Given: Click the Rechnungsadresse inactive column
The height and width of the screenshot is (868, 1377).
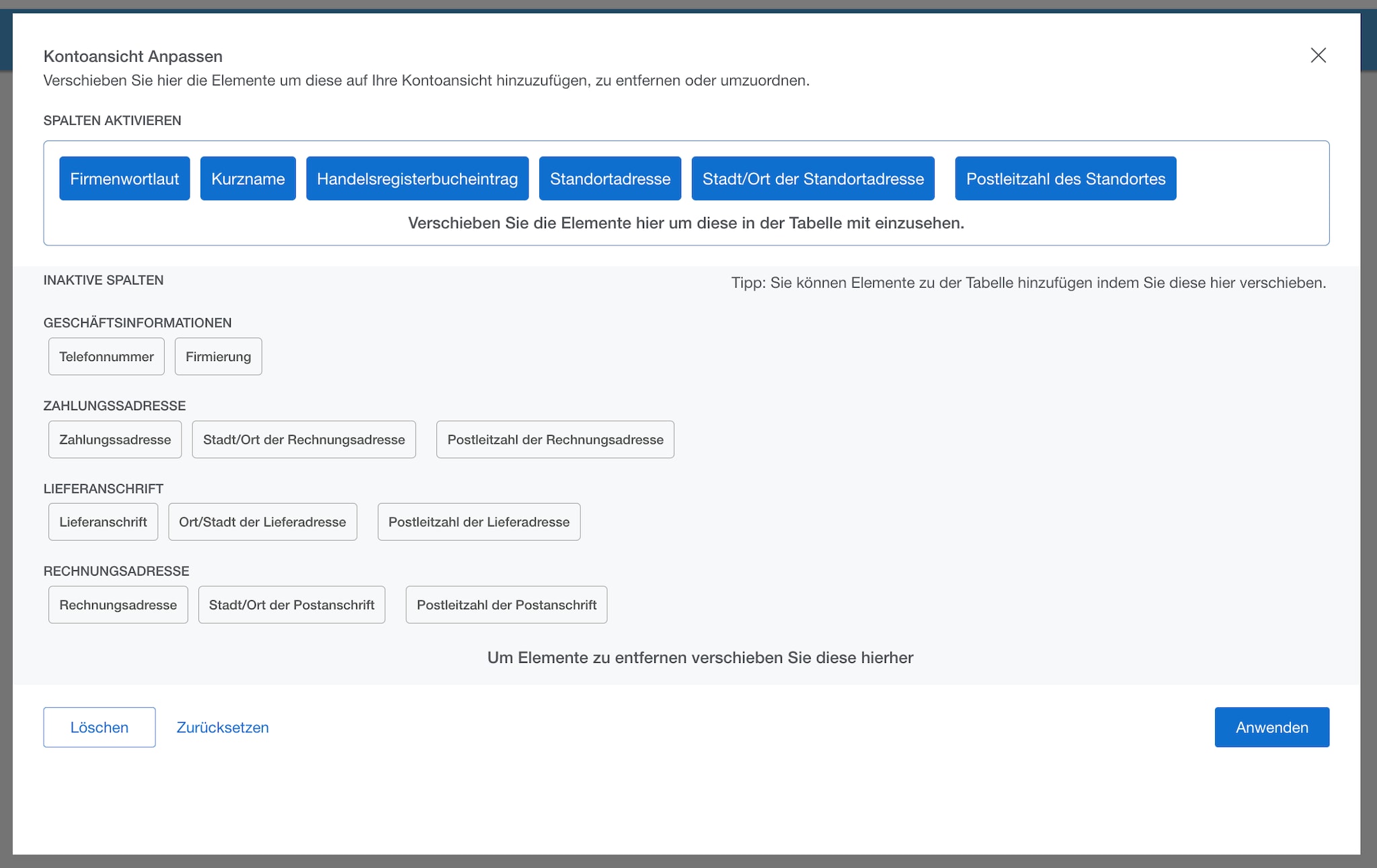Looking at the screenshot, I should (x=118, y=604).
